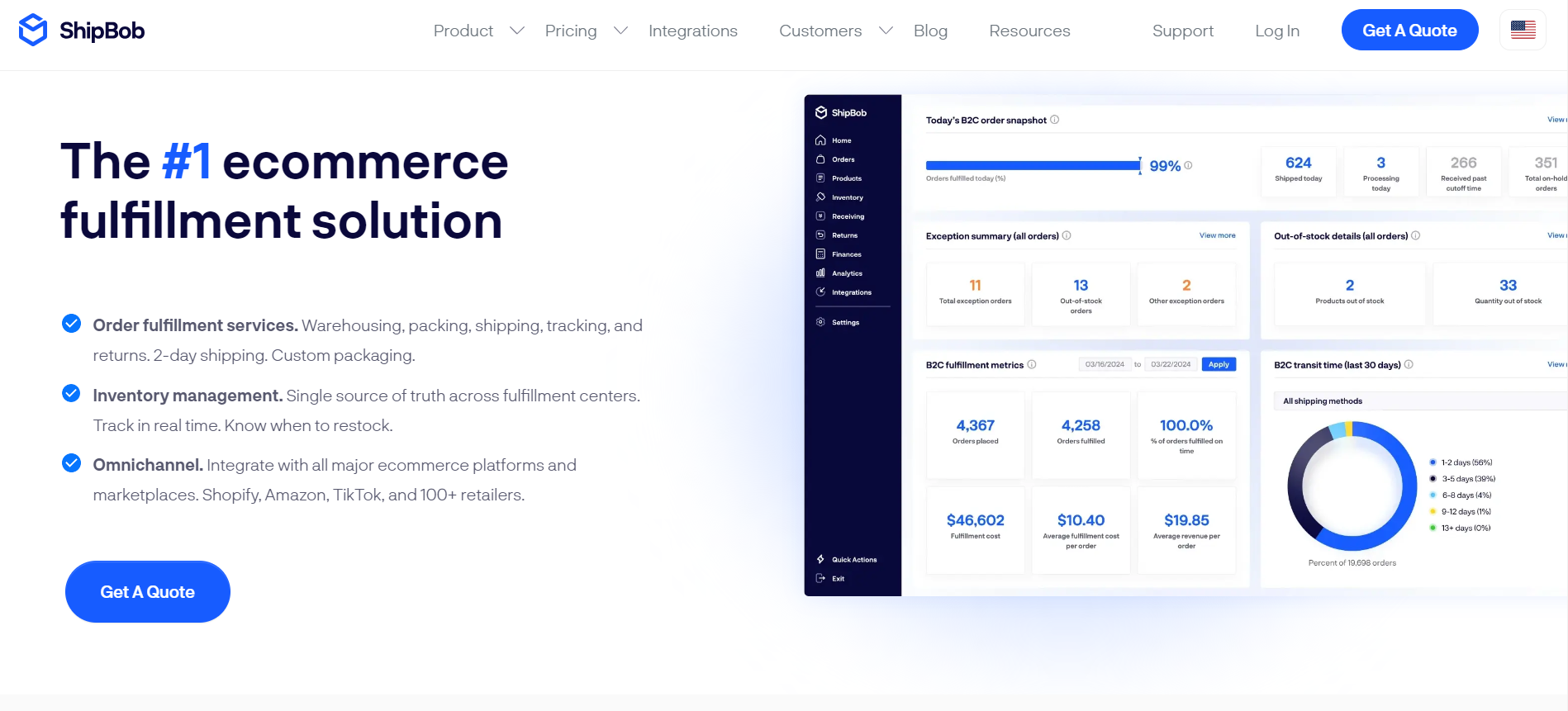
Task: Click info icon beside Today's B2C order snapshot
Action: pos(1054,120)
